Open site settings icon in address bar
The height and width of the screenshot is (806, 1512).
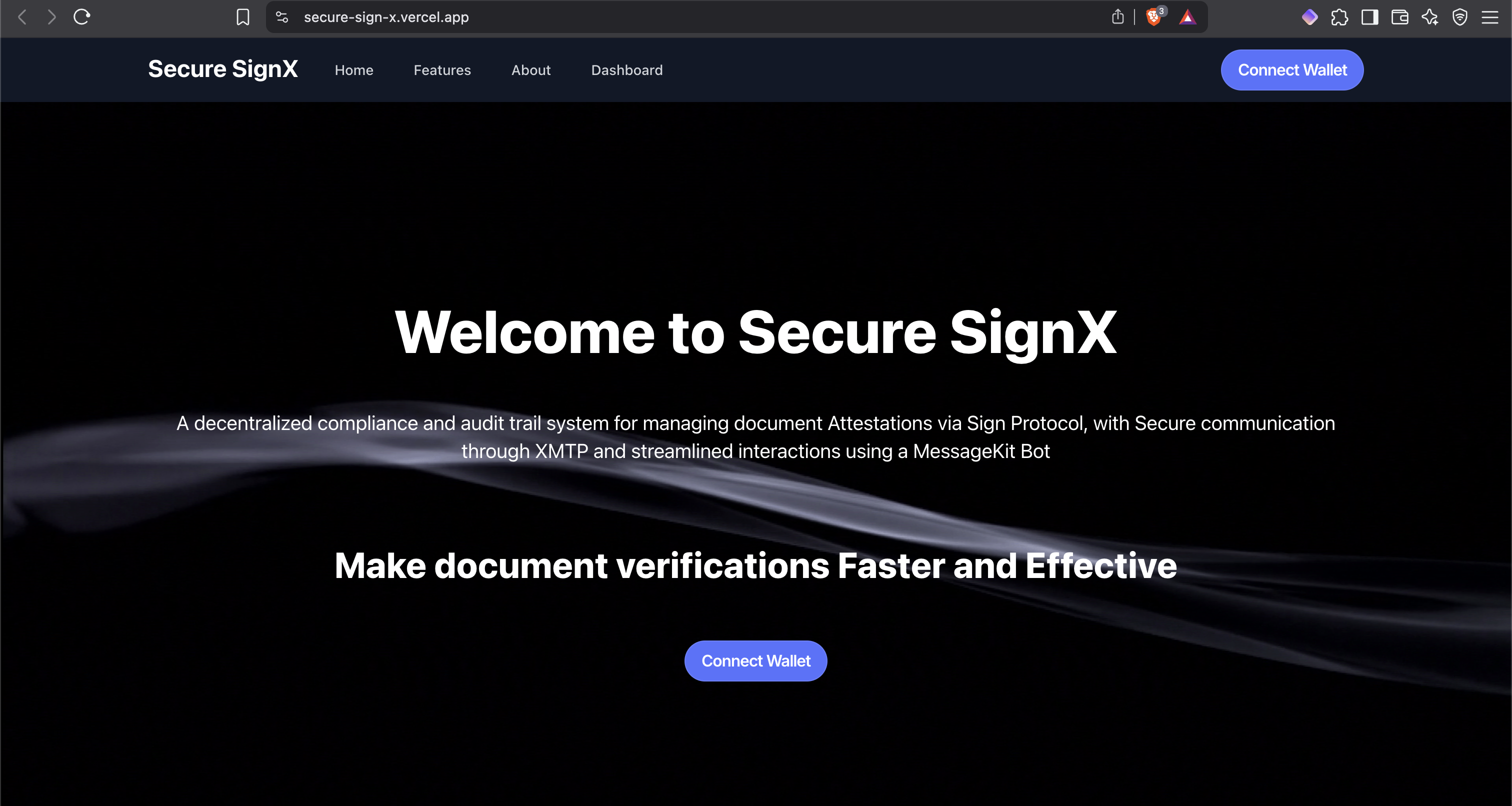point(282,17)
